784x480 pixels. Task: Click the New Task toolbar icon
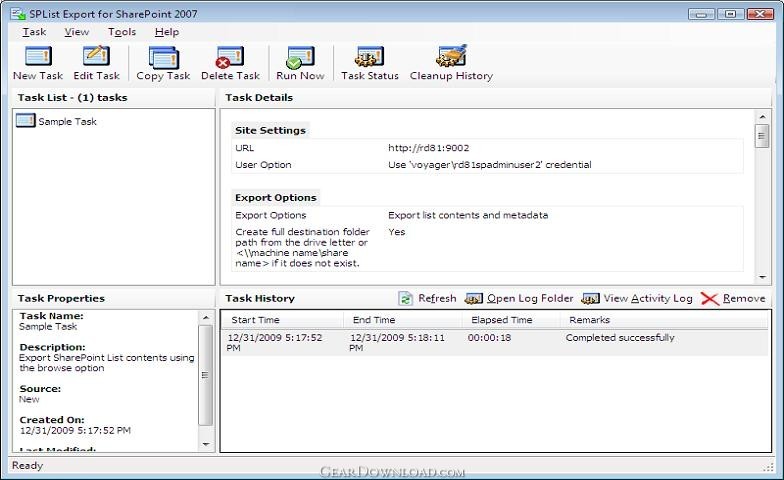38,56
